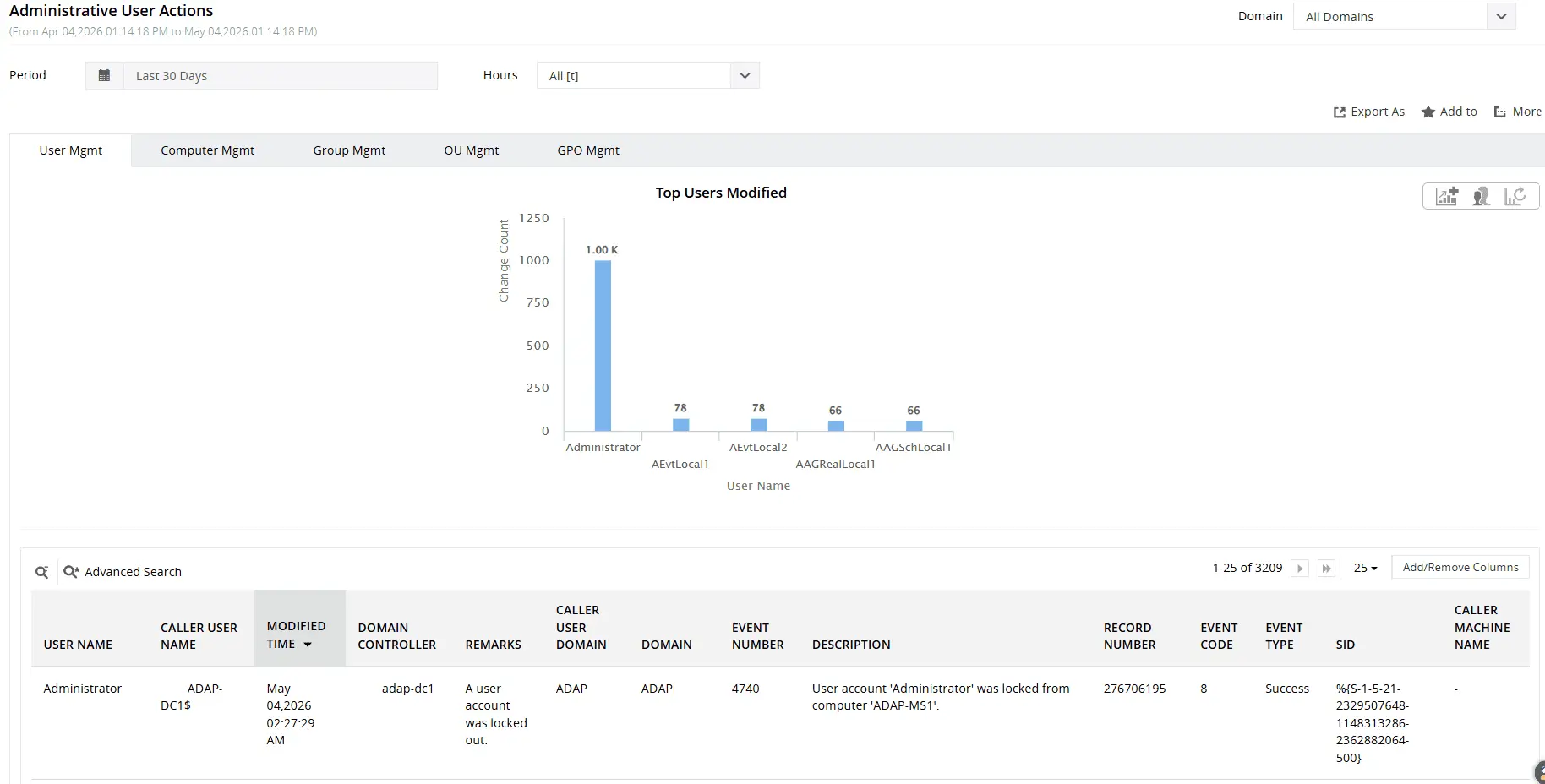This screenshot has height=784, width=1545.
Task: Click the adap-dc1 domain controller cell
Action: (407, 689)
